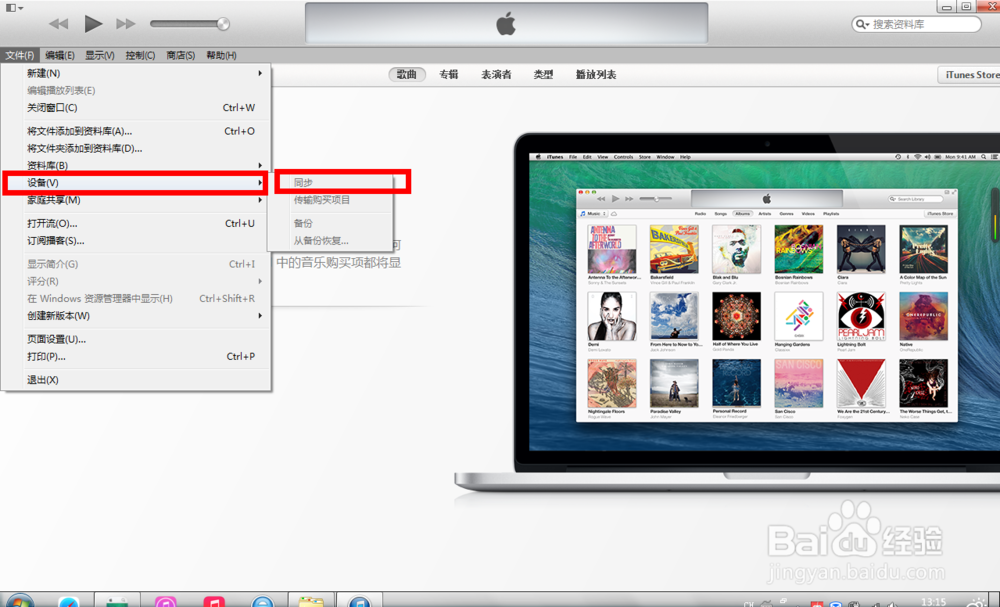Image resolution: width=1000 pixels, height=607 pixels.
Task: Switch to the 歌曲 tab
Action: coord(407,75)
